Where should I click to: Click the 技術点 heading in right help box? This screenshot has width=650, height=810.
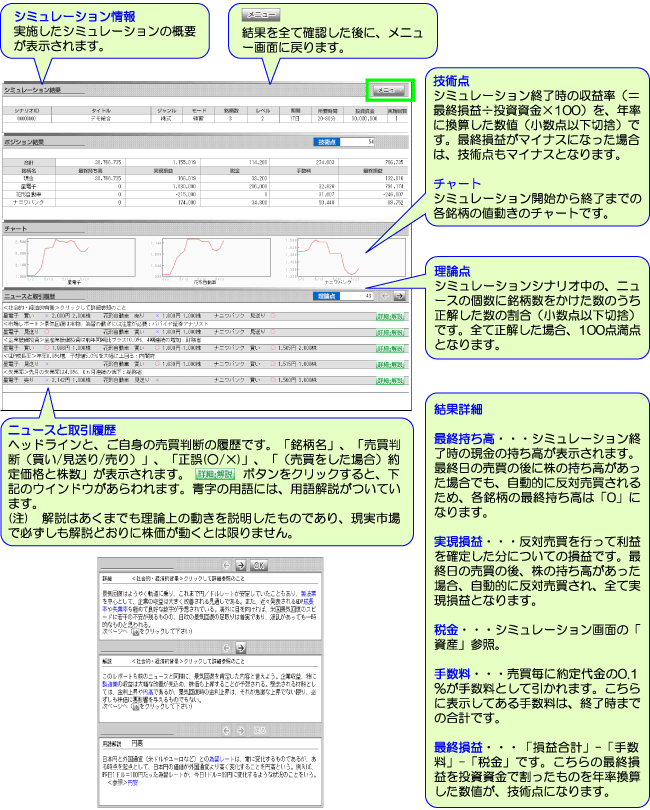click(451, 81)
